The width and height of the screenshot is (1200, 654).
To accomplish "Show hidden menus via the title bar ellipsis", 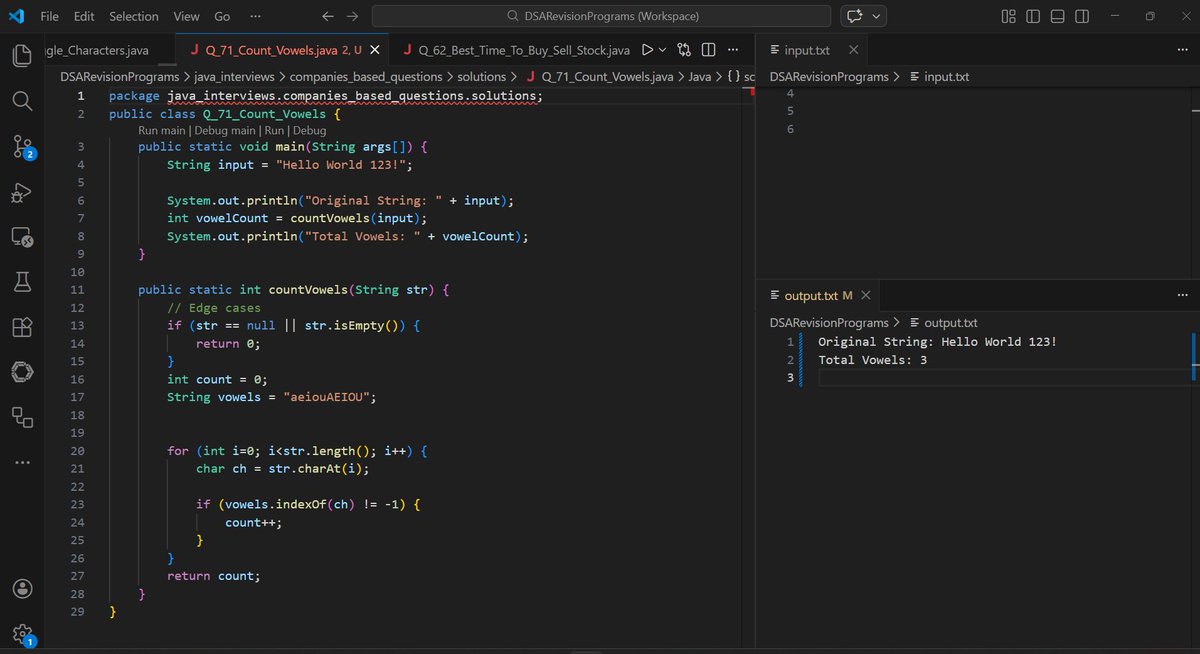I will [x=256, y=16].
